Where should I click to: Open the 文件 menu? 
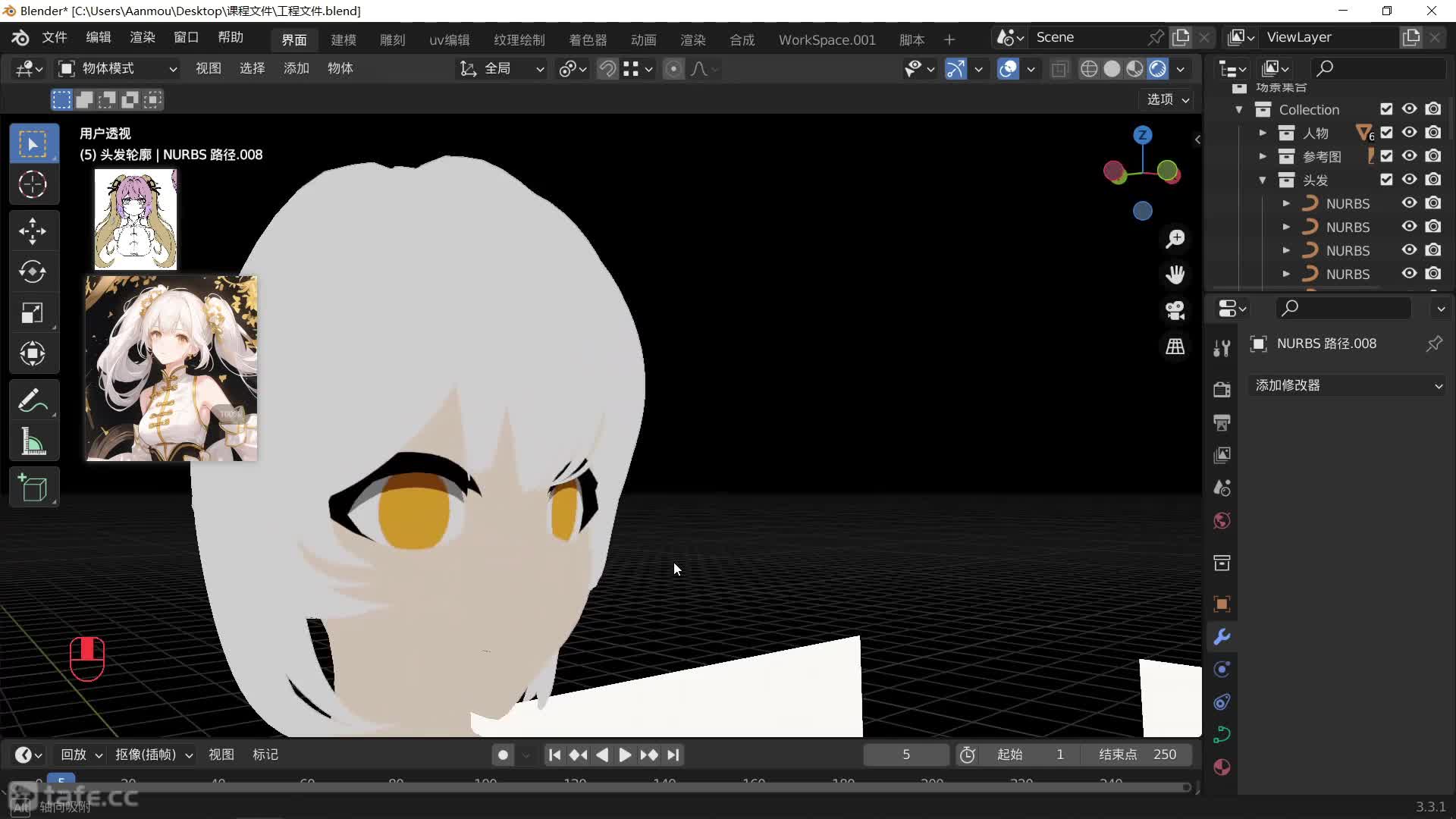coord(55,38)
